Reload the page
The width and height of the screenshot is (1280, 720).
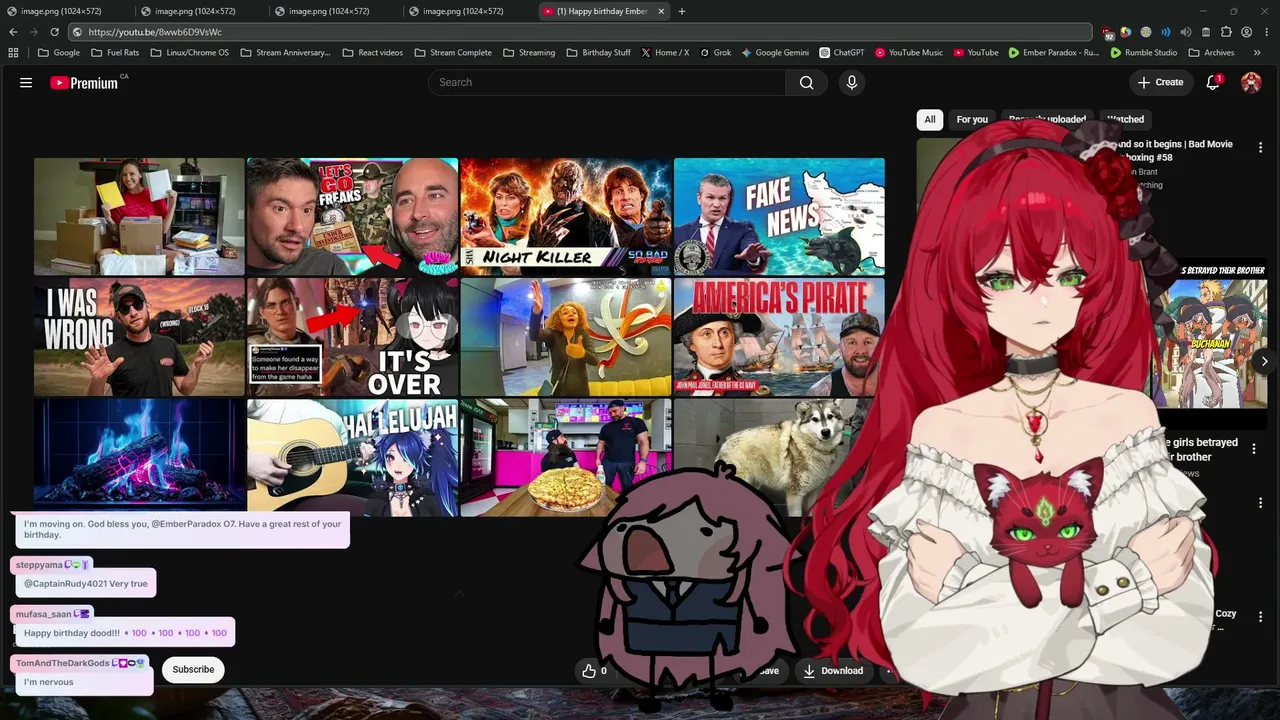point(55,32)
